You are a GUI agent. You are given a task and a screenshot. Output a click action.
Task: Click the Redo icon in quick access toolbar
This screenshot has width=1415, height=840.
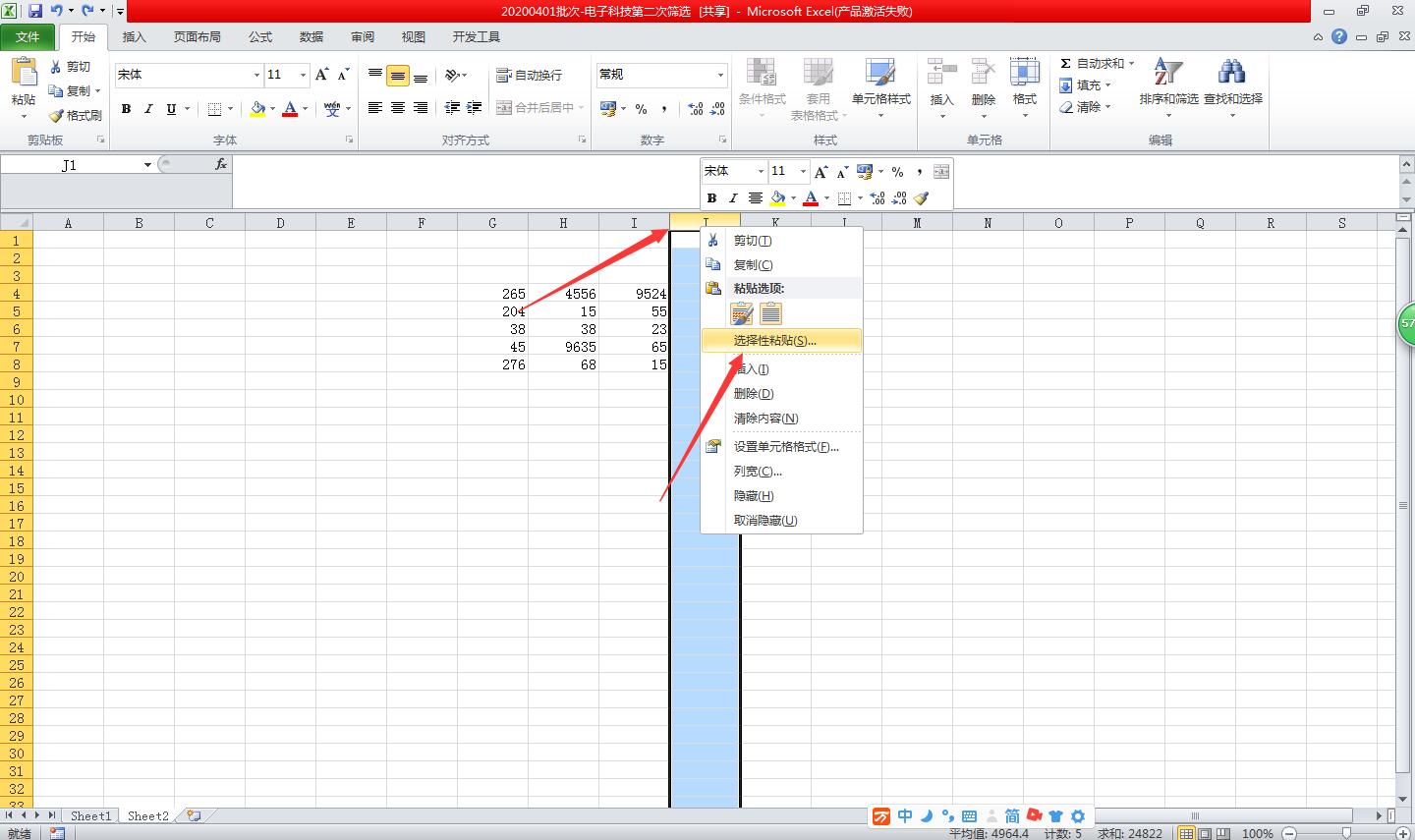(x=88, y=11)
